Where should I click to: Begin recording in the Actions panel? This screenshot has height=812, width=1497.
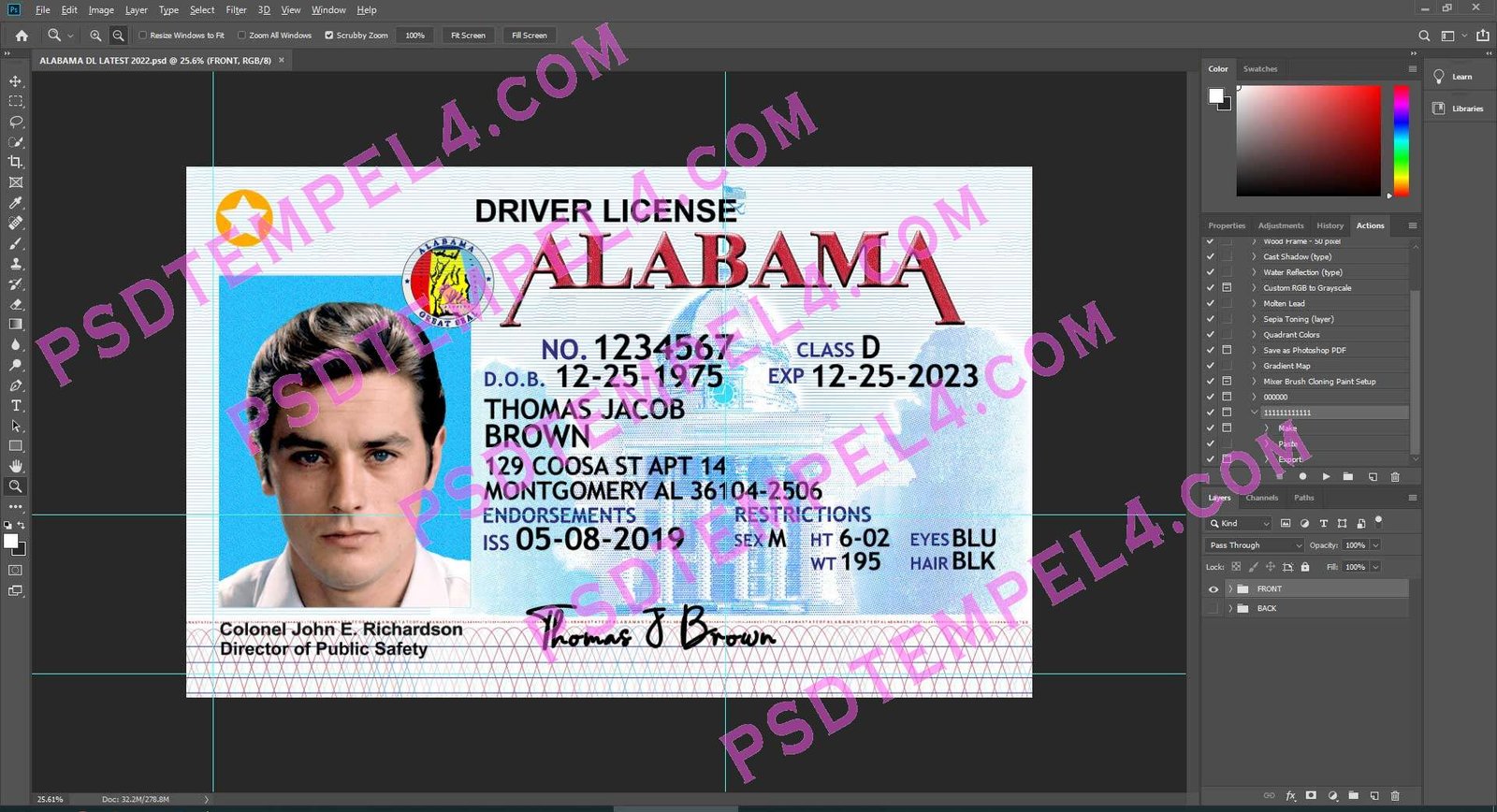(x=1302, y=477)
